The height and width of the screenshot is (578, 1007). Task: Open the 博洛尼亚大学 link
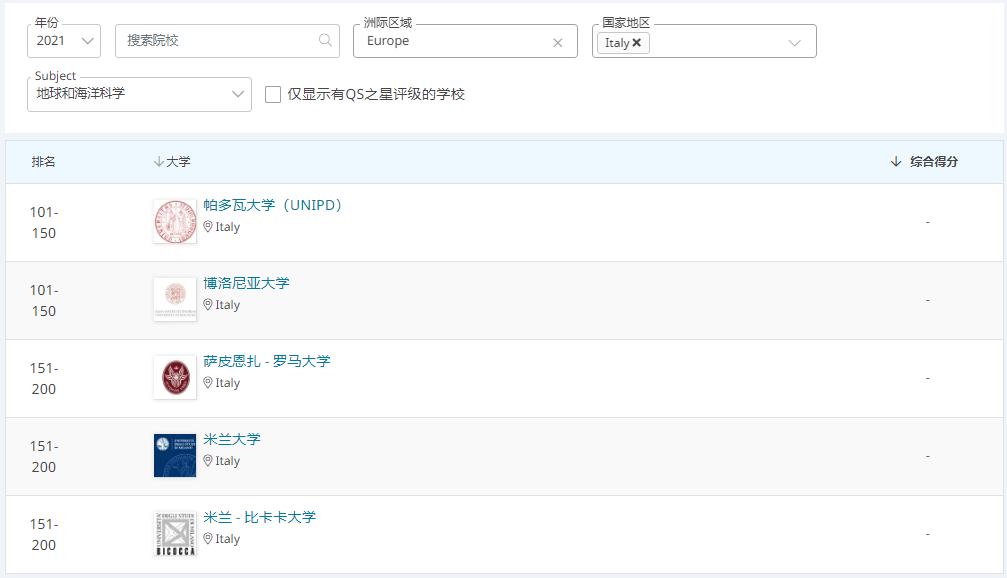coord(247,283)
